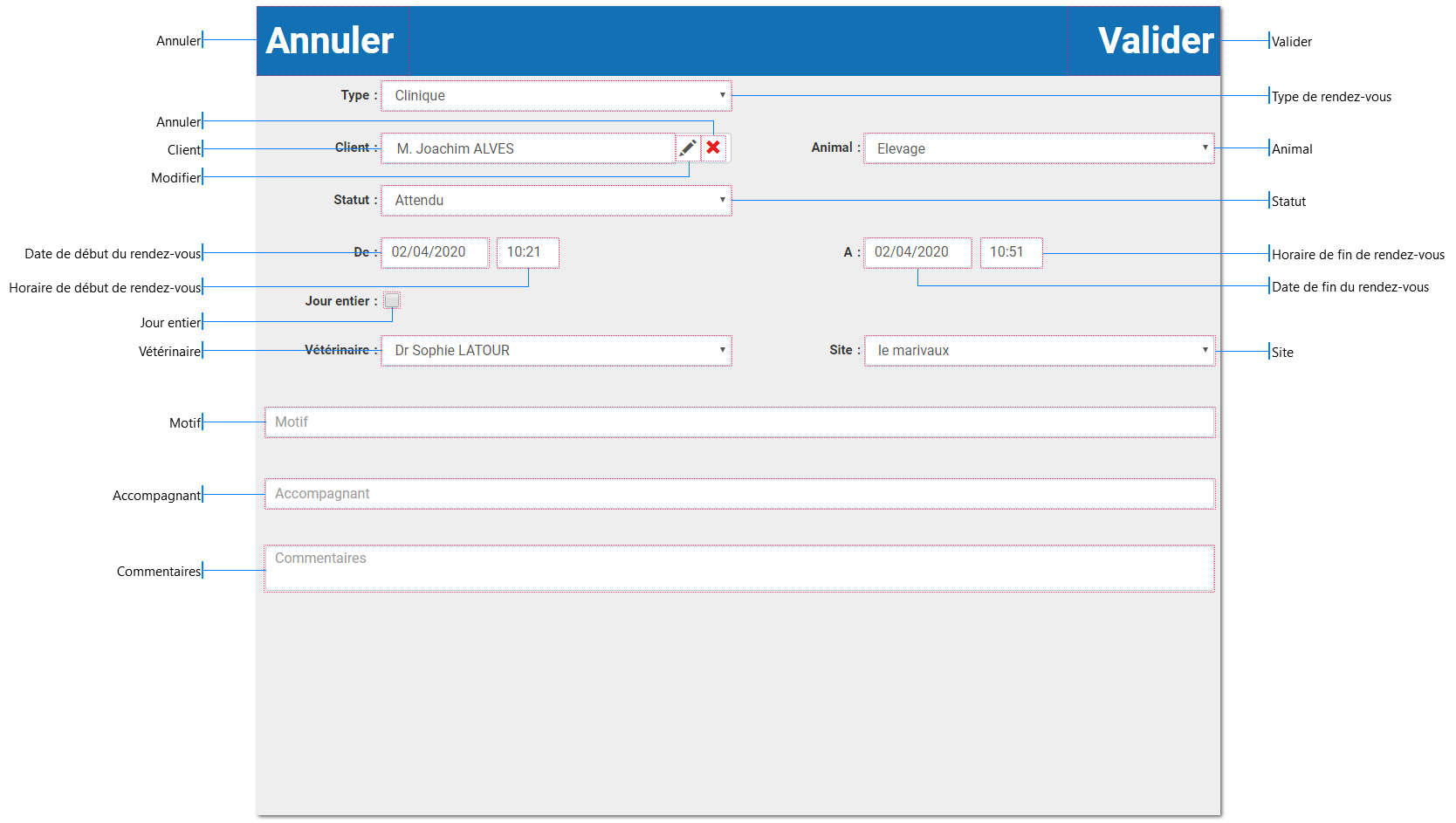1456x823 pixels.
Task: Remove the client with the red X icon
Action: pos(713,147)
